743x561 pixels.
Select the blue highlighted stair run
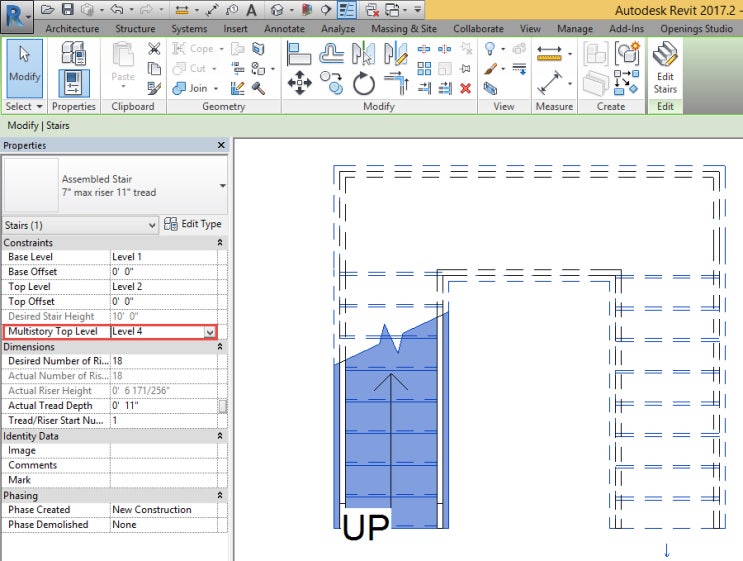click(391, 426)
